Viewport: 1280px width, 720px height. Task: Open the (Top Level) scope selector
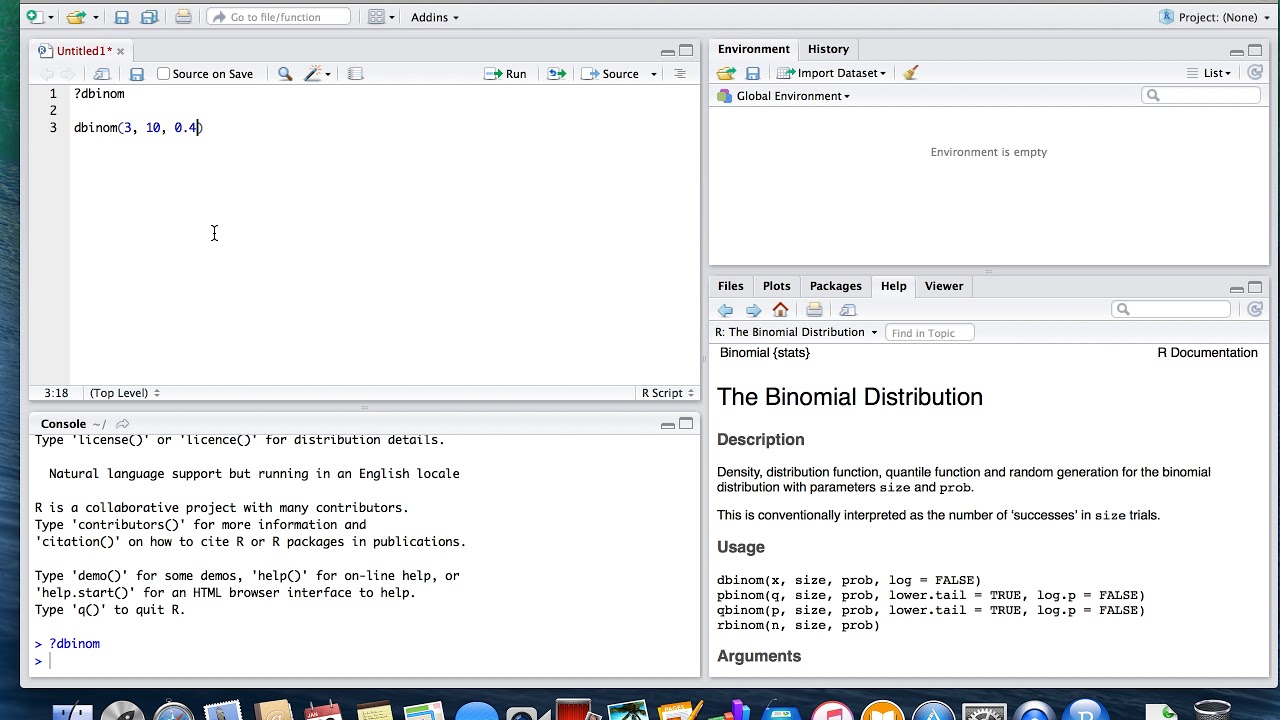tap(125, 393)
